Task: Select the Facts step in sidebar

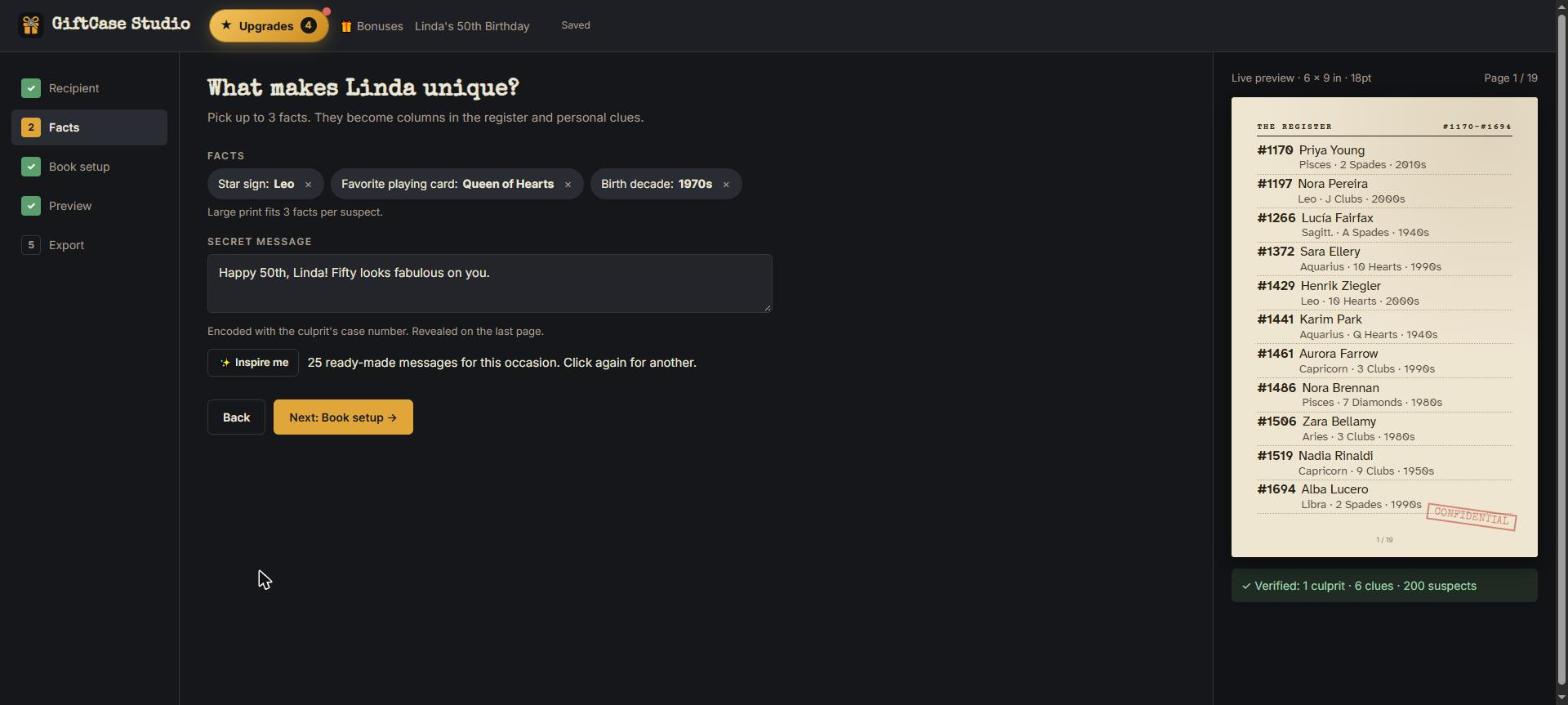Action: 89,127
